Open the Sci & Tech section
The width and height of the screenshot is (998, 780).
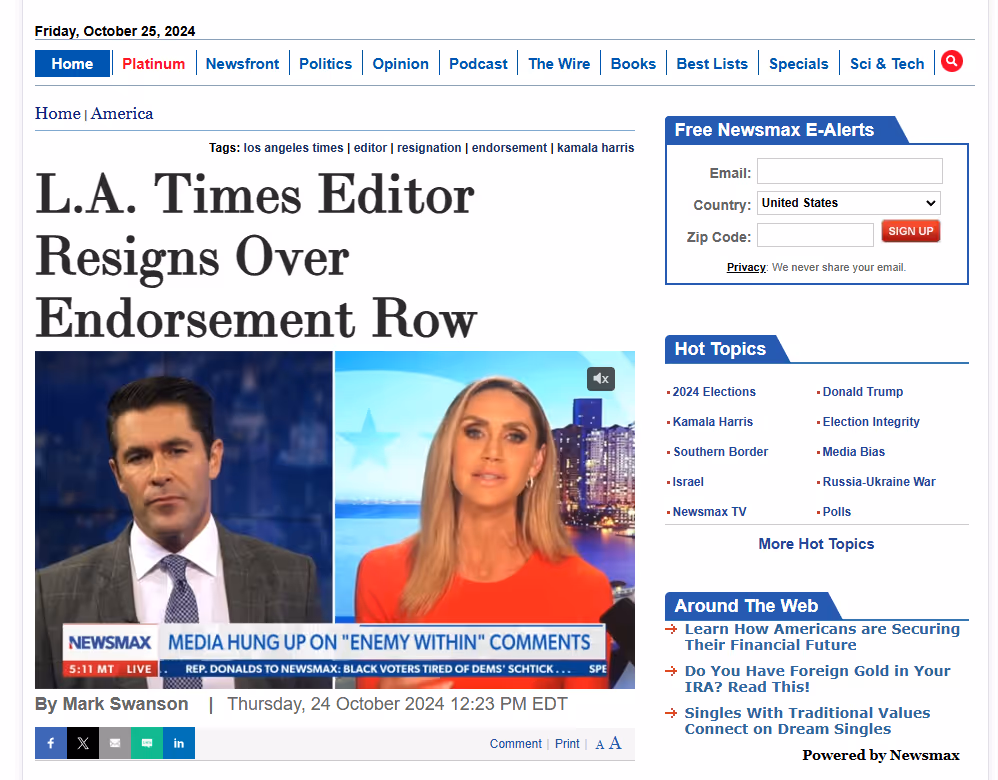(887, 63)
